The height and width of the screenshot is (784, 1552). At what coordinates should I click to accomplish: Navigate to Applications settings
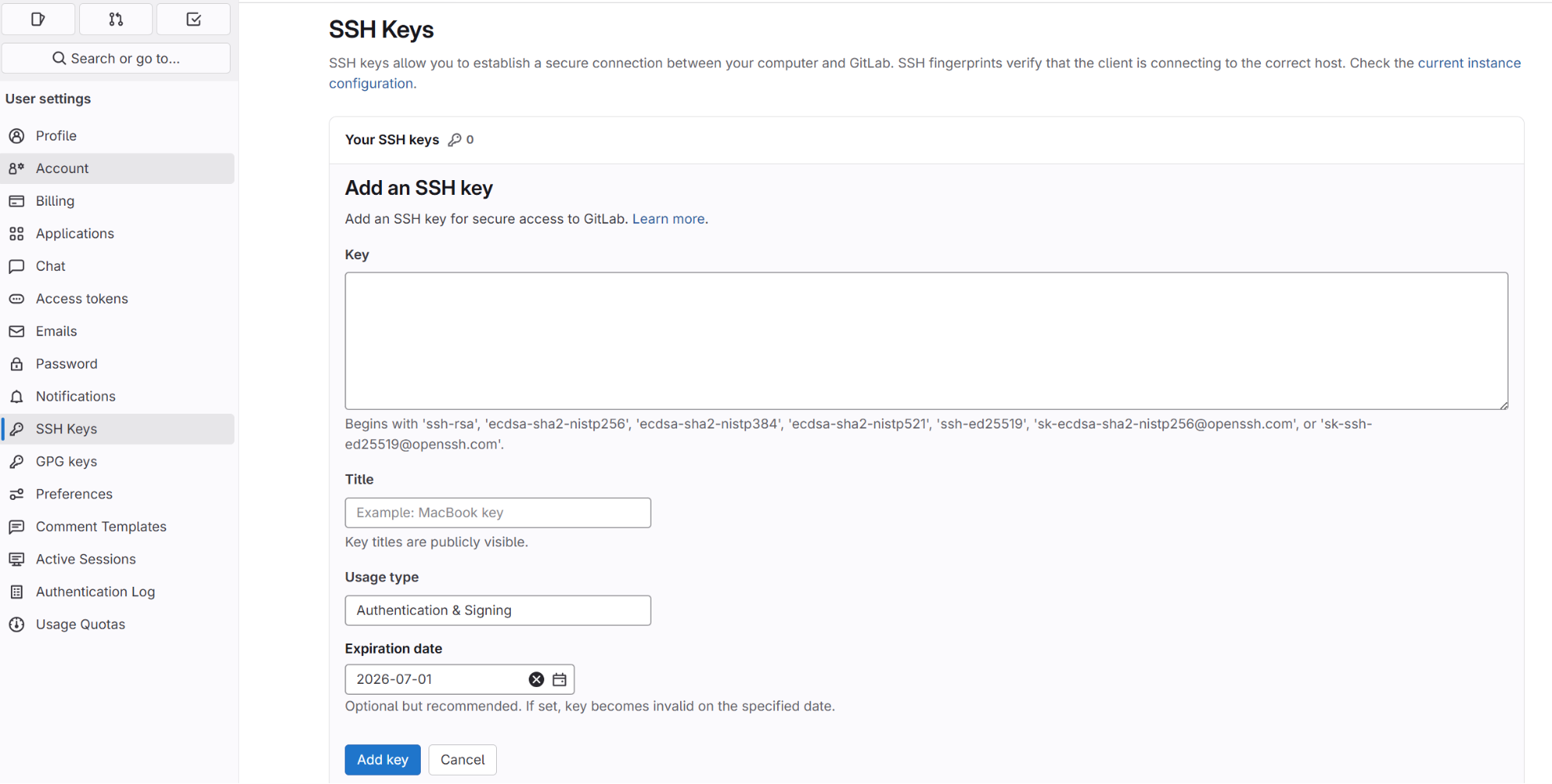[x=117, y=234]
